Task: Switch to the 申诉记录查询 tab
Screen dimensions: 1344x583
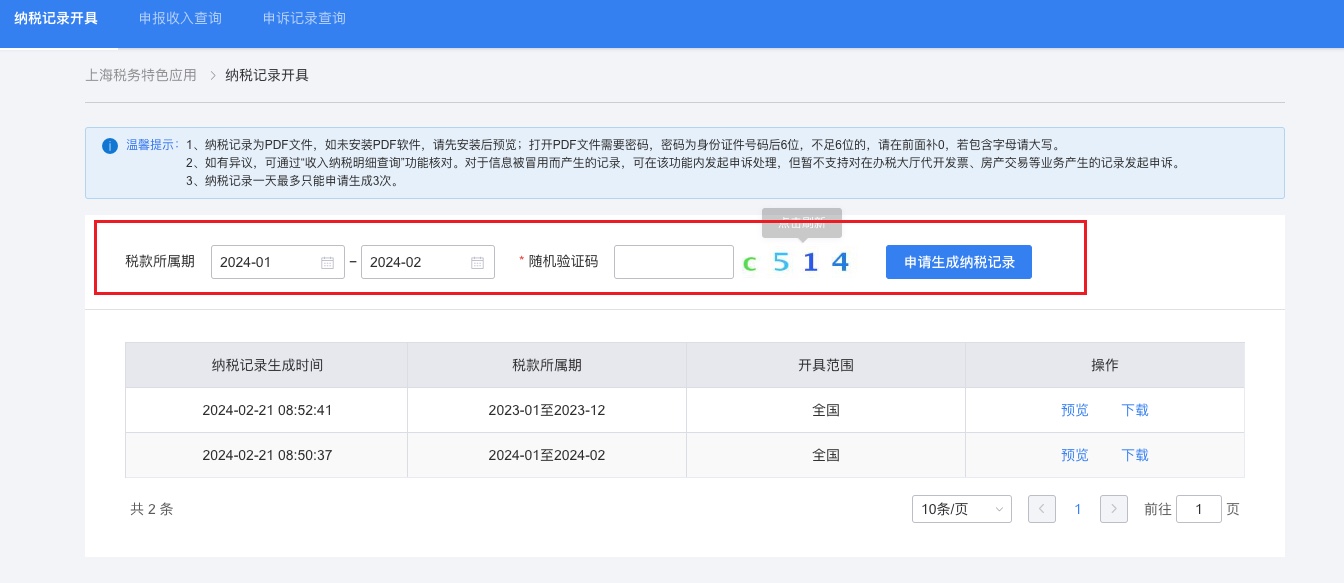Action: point(304,19)
